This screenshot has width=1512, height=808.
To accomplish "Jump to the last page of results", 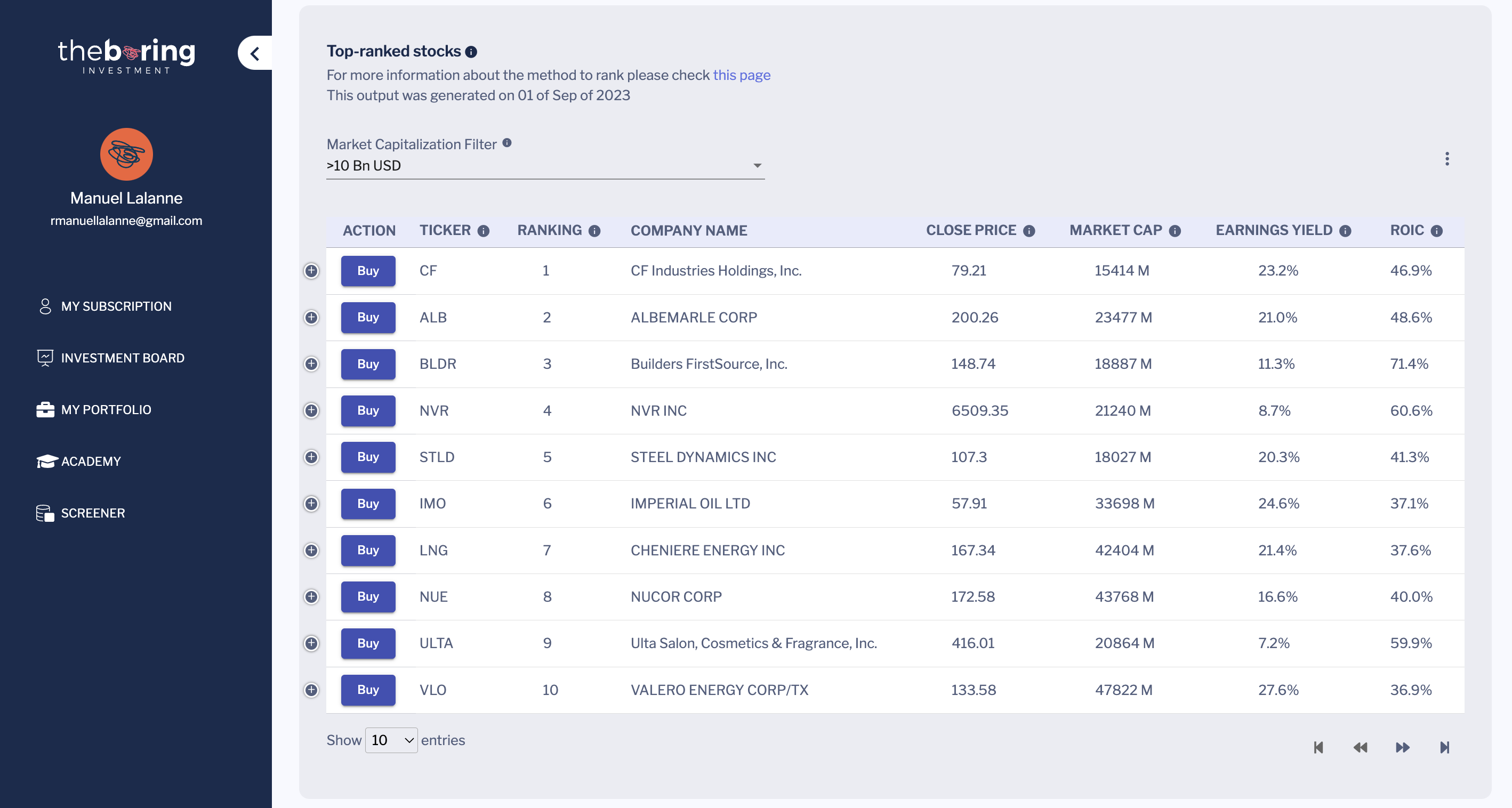I will (x=1444, y=747).
